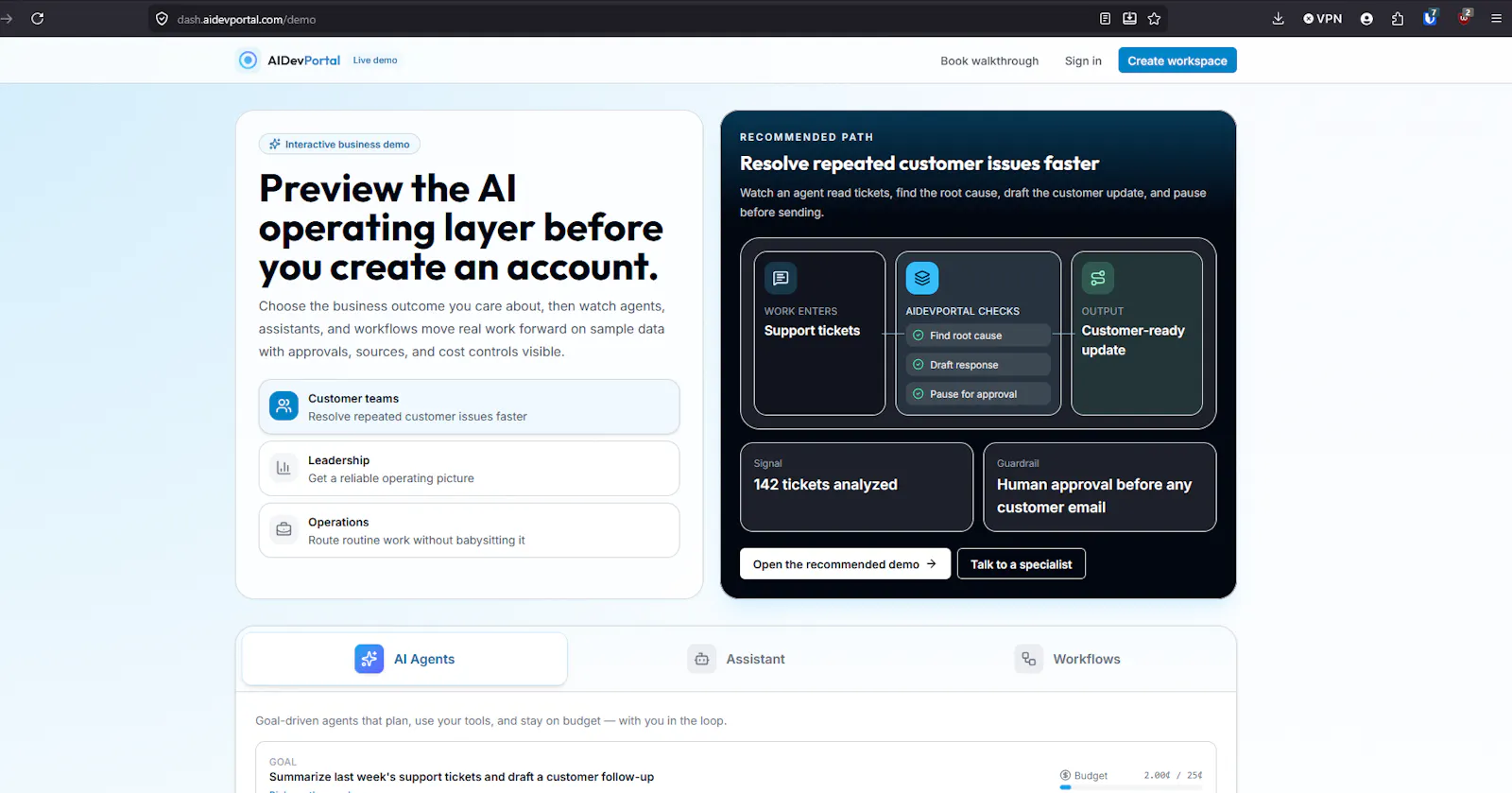Viewport: 1512px width, 793px height.
Task: Select the Operations option card
Action: tap(469, 530)
